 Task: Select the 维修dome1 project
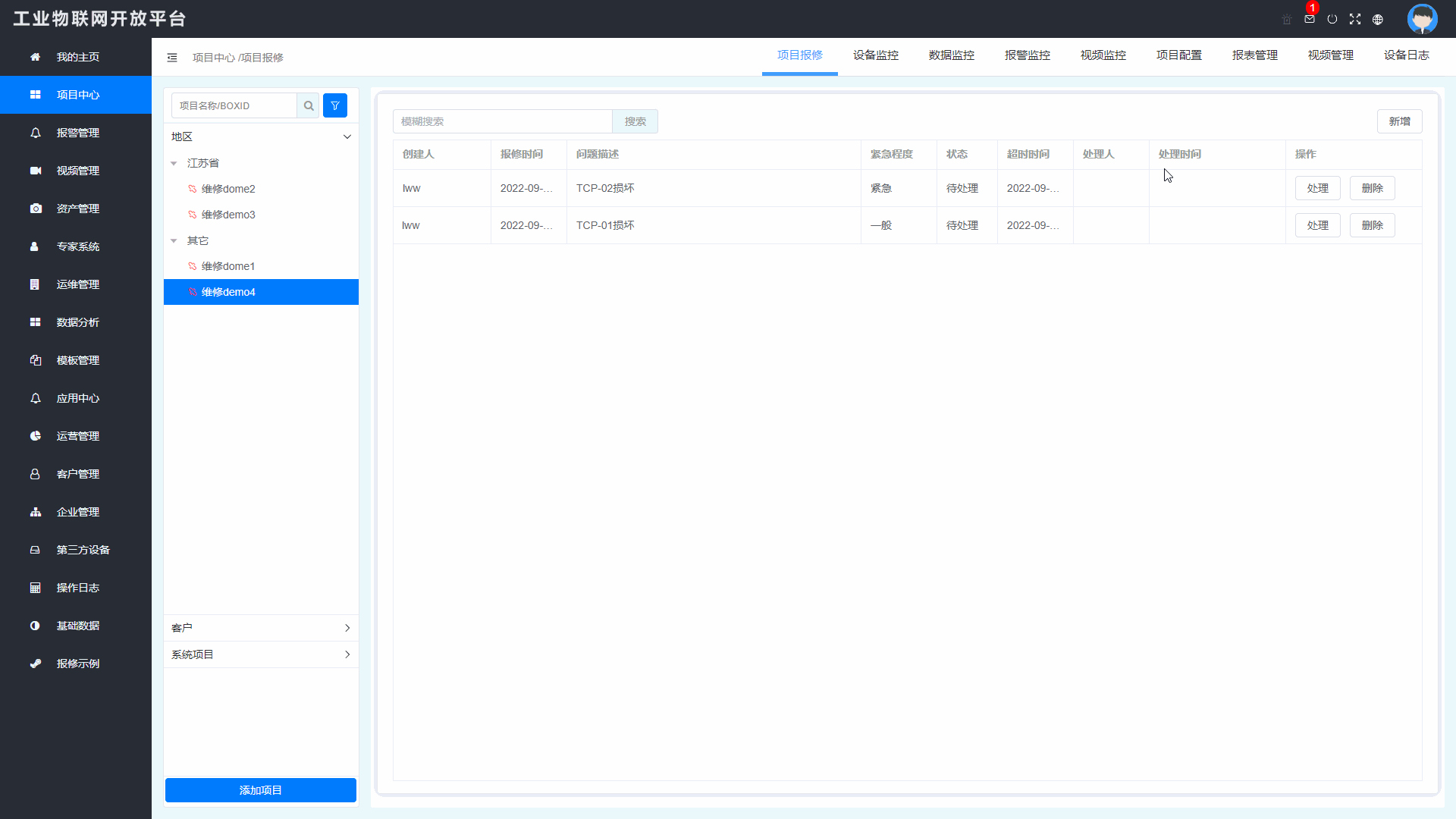point(229,266)
